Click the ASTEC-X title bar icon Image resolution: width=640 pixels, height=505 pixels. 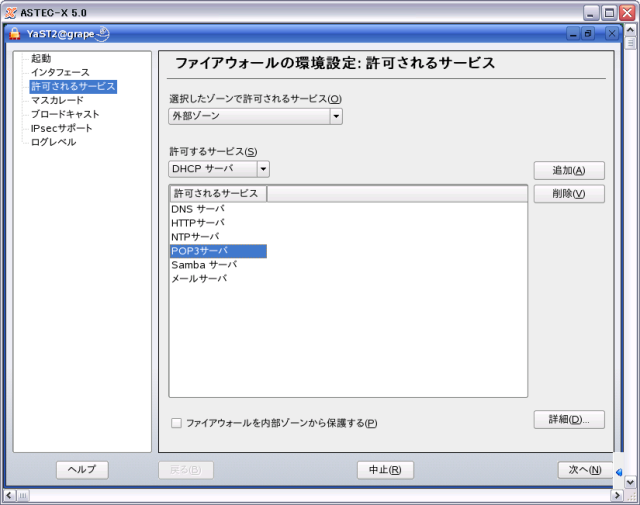coord(9,12)
